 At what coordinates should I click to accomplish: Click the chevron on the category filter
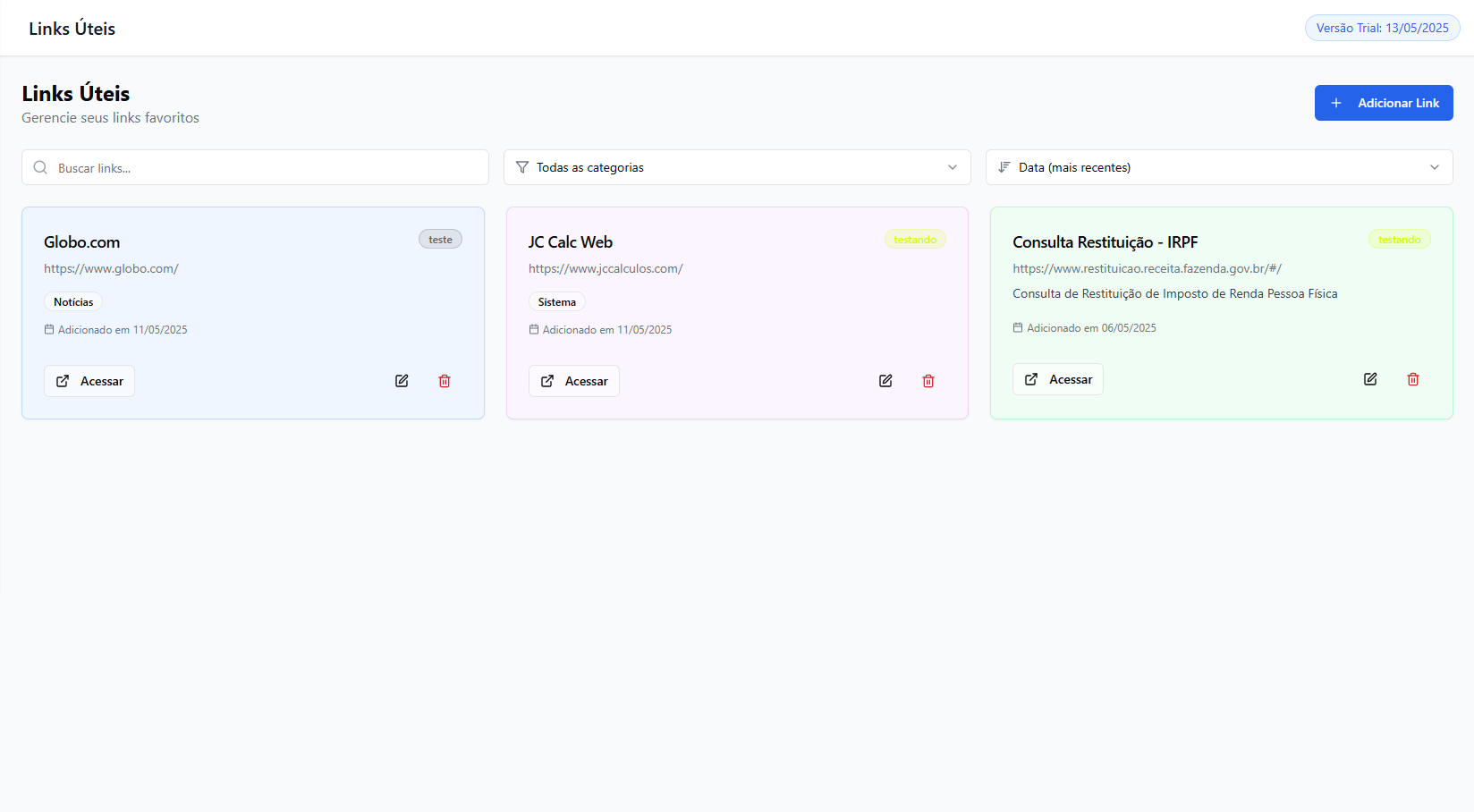[953, 167]
